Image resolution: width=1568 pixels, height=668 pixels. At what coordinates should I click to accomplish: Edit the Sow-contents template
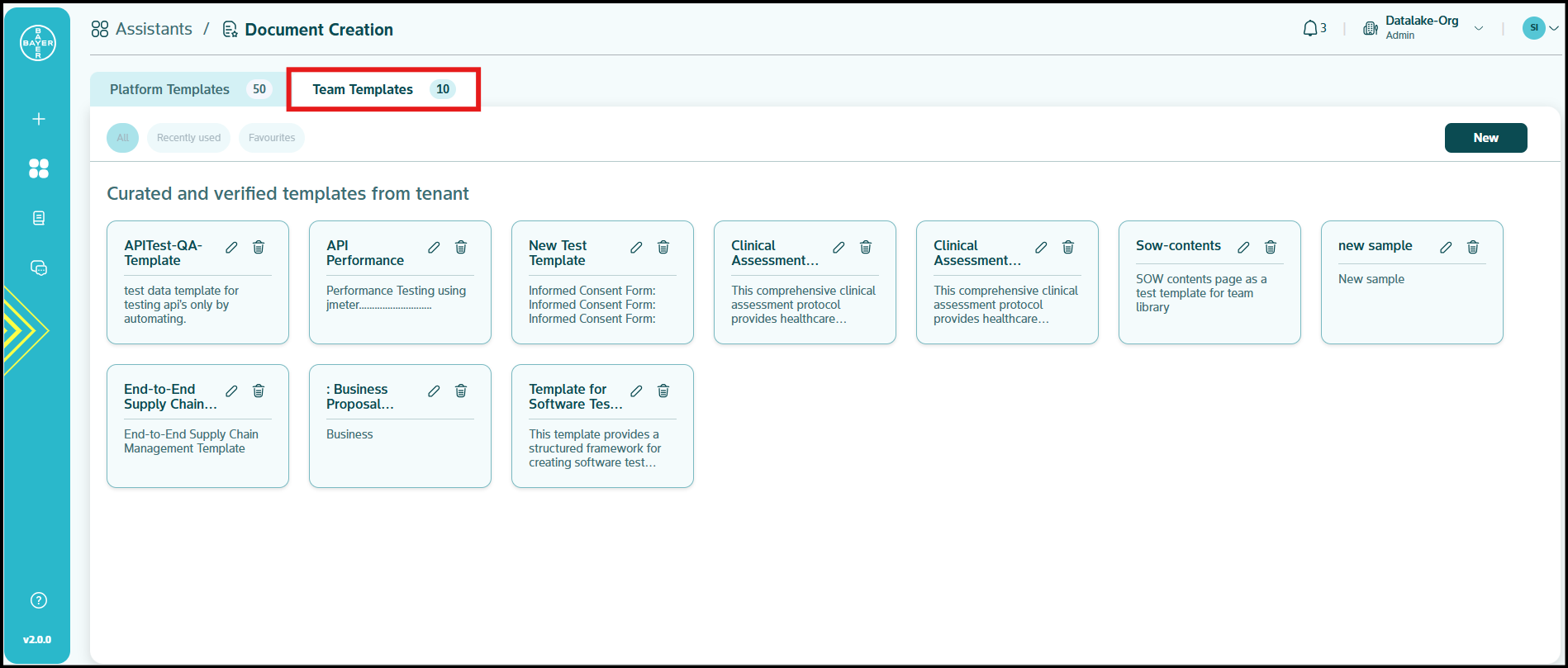tap(1243, 247)
